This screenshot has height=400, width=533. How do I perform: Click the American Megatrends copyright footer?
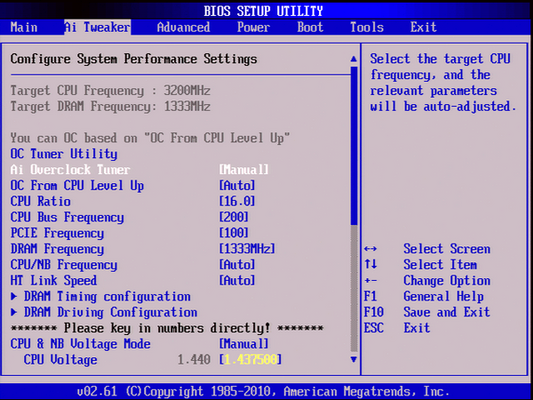pyautogui.click(x=263, y=392)
